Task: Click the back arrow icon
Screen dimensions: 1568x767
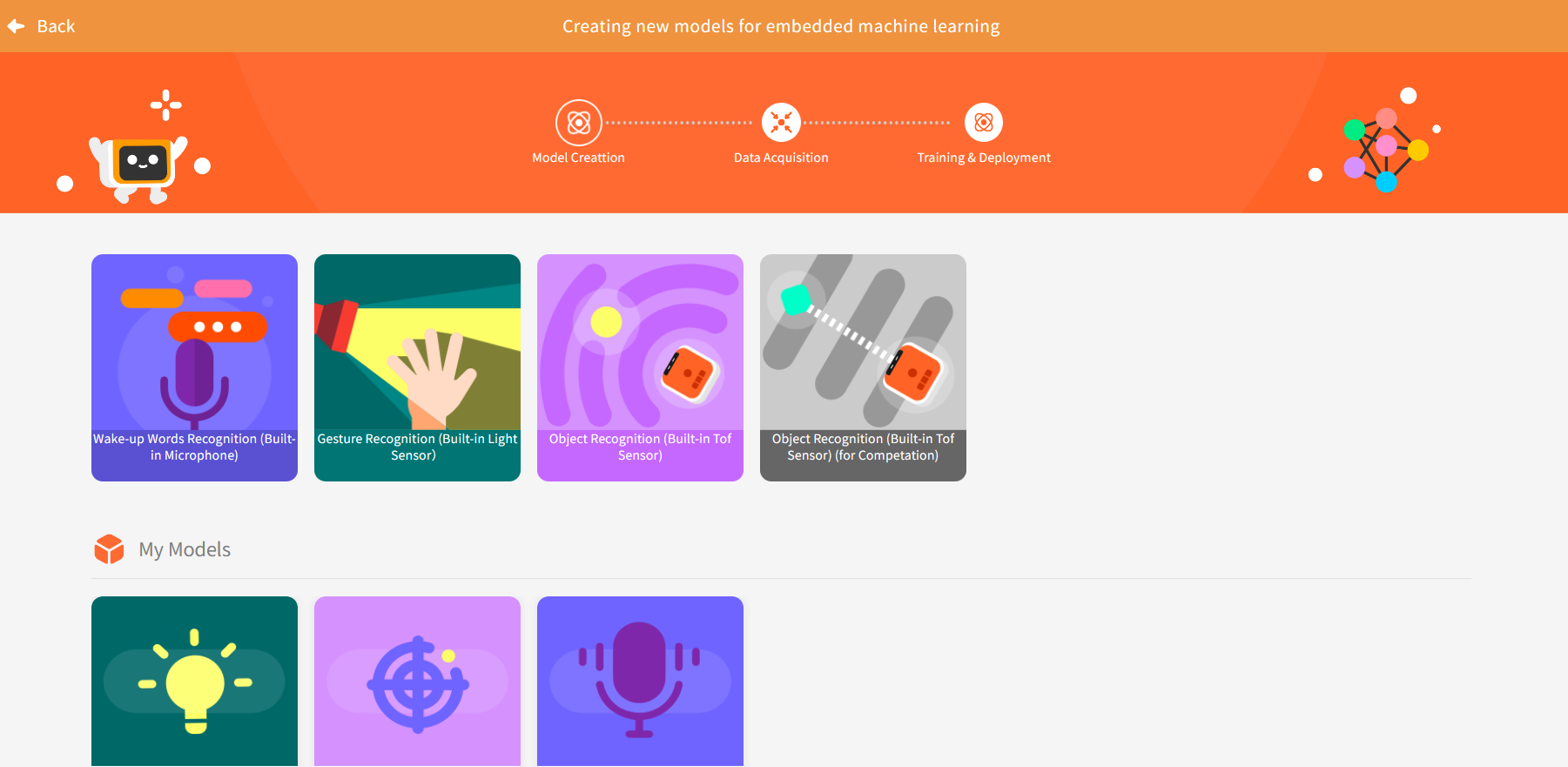Action: coord(16,26)
